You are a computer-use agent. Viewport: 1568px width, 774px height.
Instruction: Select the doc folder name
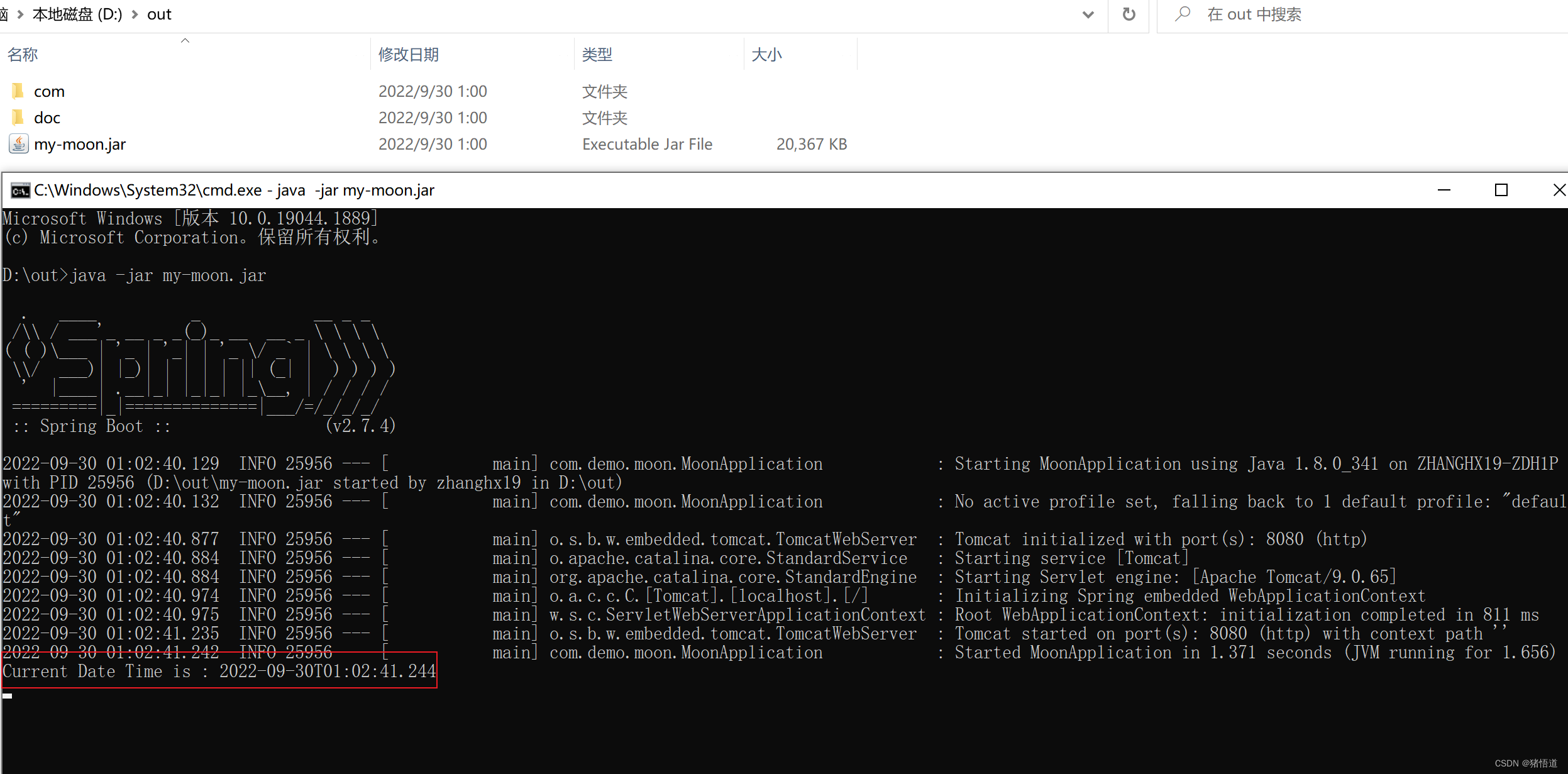click(x=47, y=118)
